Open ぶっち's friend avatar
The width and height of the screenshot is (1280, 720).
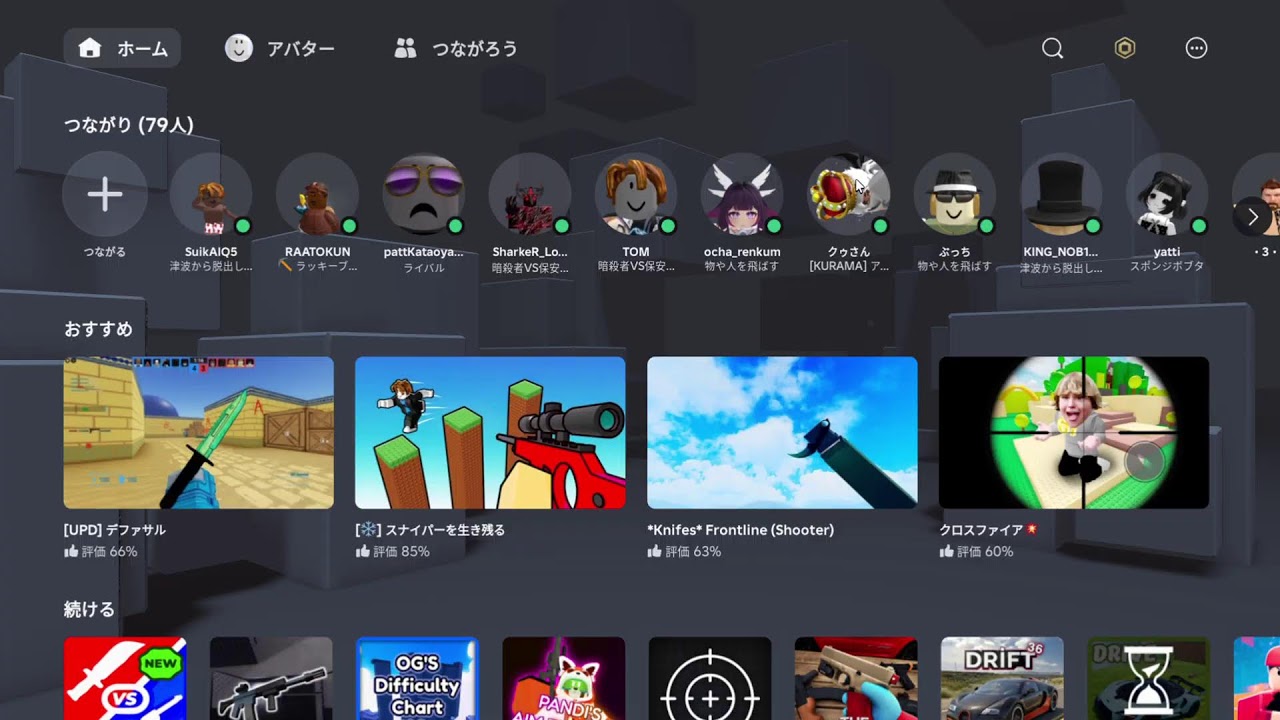955,194
